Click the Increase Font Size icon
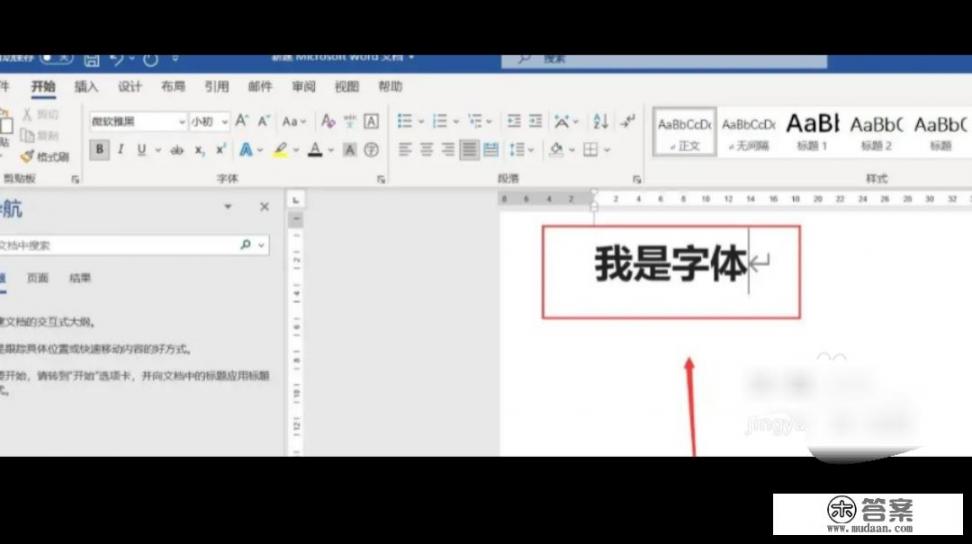The width and height of the screenshot is (972, 544). 242,121
